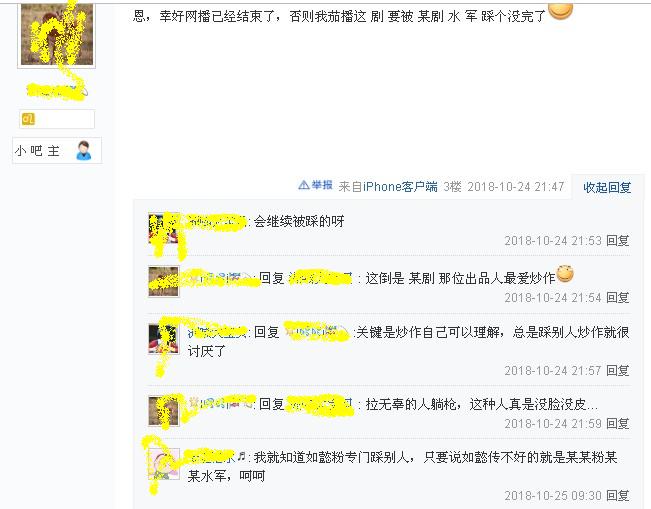The width and height of the screenshot is (651, 509).
Task: Open avatar of the 09:30 reply author
Action: [x=164, y=464]
